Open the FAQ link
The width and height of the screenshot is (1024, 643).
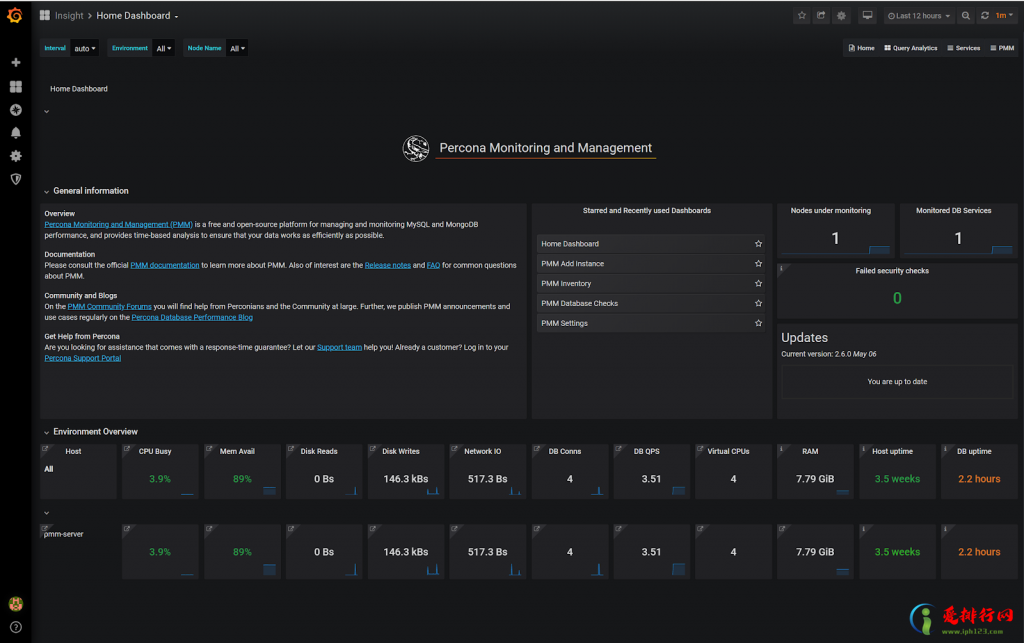[433, 266]
